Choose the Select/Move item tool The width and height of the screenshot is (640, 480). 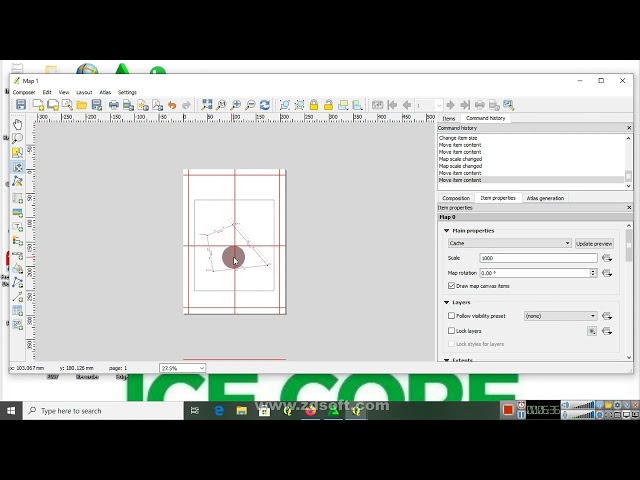pos(18,153)
